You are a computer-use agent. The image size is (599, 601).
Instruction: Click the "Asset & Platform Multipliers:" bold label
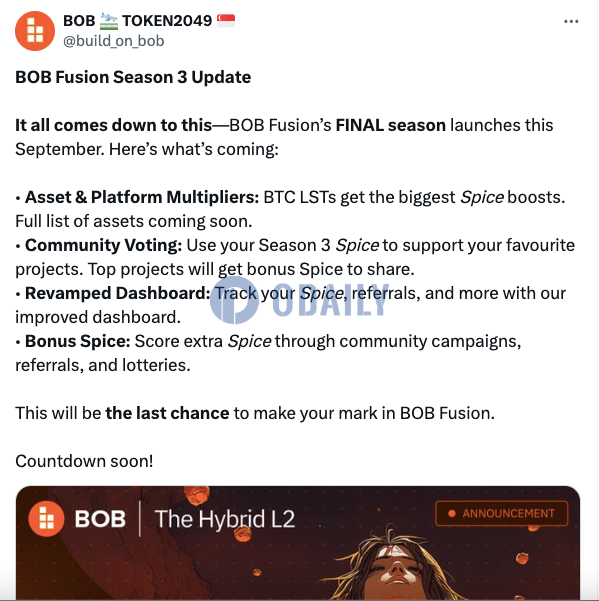point(142,197)
